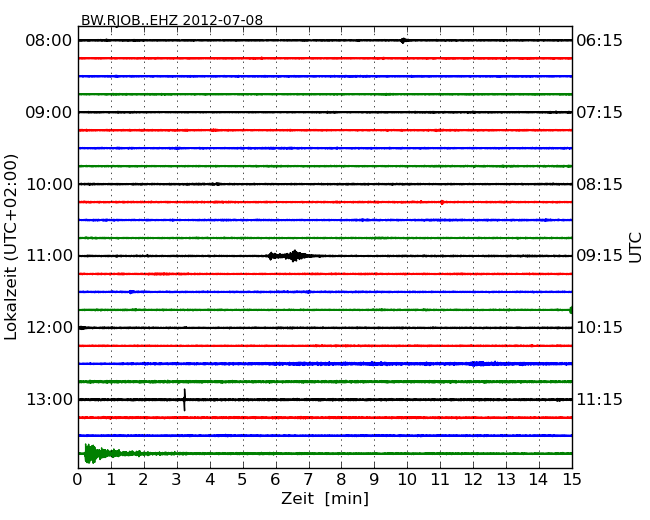The height and width of the screenshot is (520, 650).
Task: Click the black blip on the 08:00 trace
Action: [x=403, y=41]
